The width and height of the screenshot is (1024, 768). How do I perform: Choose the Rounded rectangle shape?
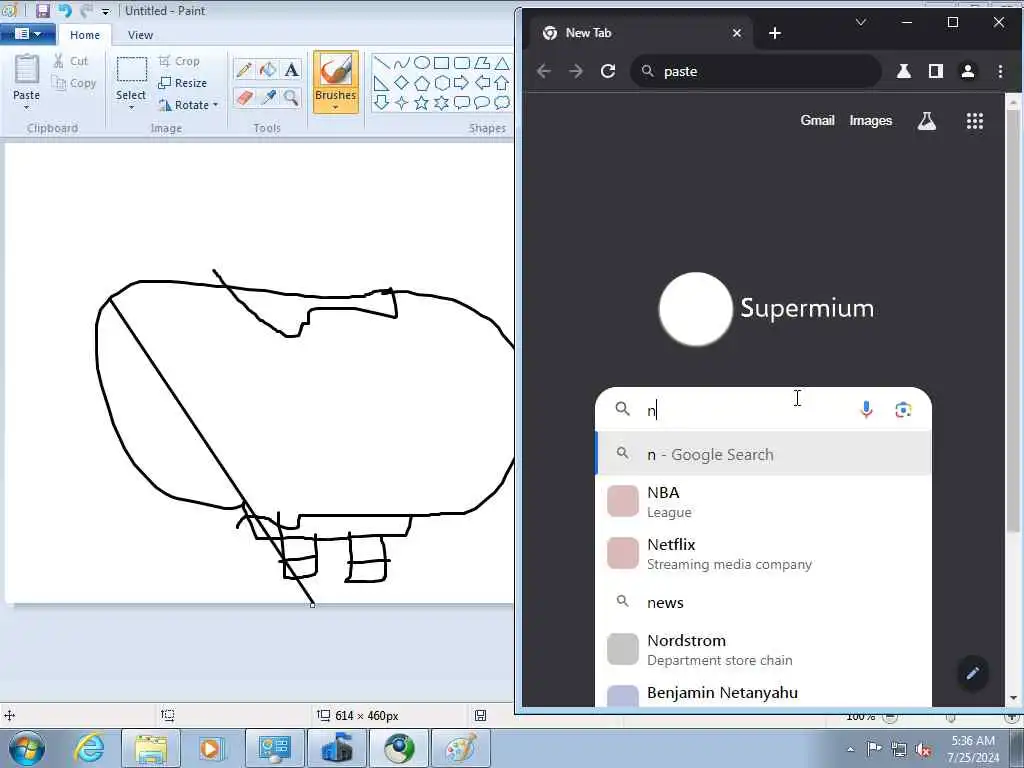(x=462, y=63)
